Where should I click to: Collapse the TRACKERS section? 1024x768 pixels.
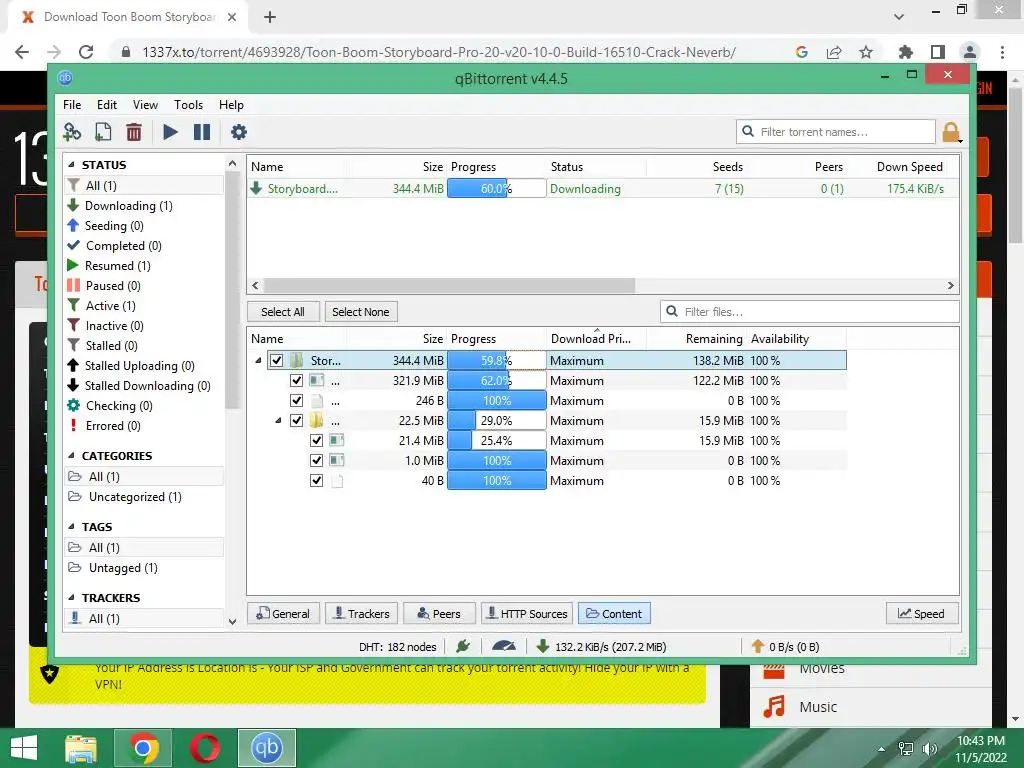[x=71, y=598]
